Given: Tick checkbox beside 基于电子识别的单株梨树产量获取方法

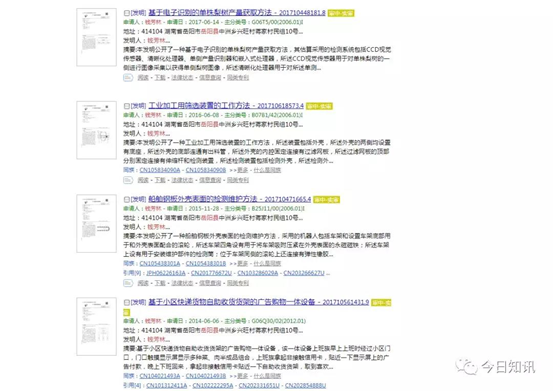Looking at the screenshot, I should tap(127, 13).
